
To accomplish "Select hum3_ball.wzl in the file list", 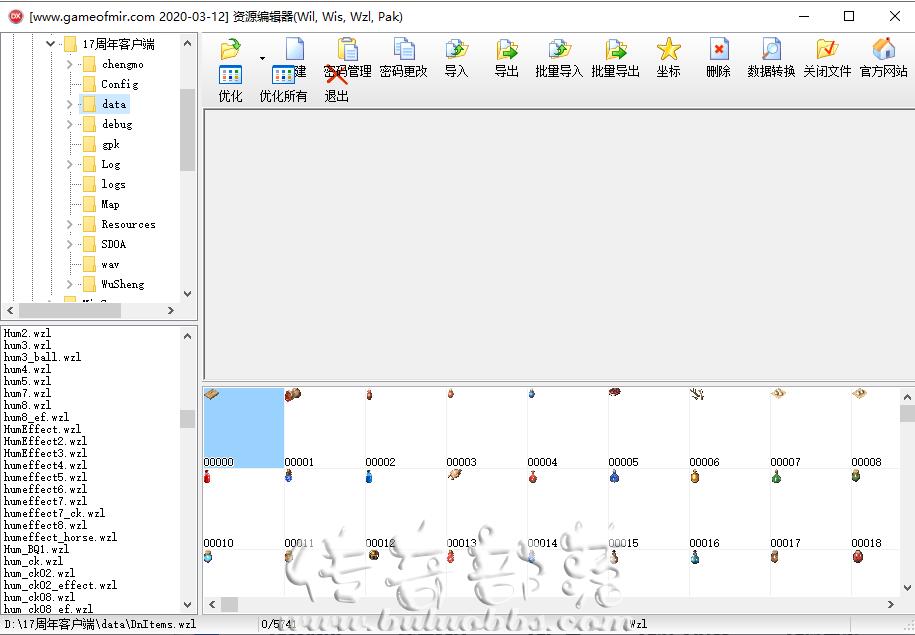I will point(43,357).
